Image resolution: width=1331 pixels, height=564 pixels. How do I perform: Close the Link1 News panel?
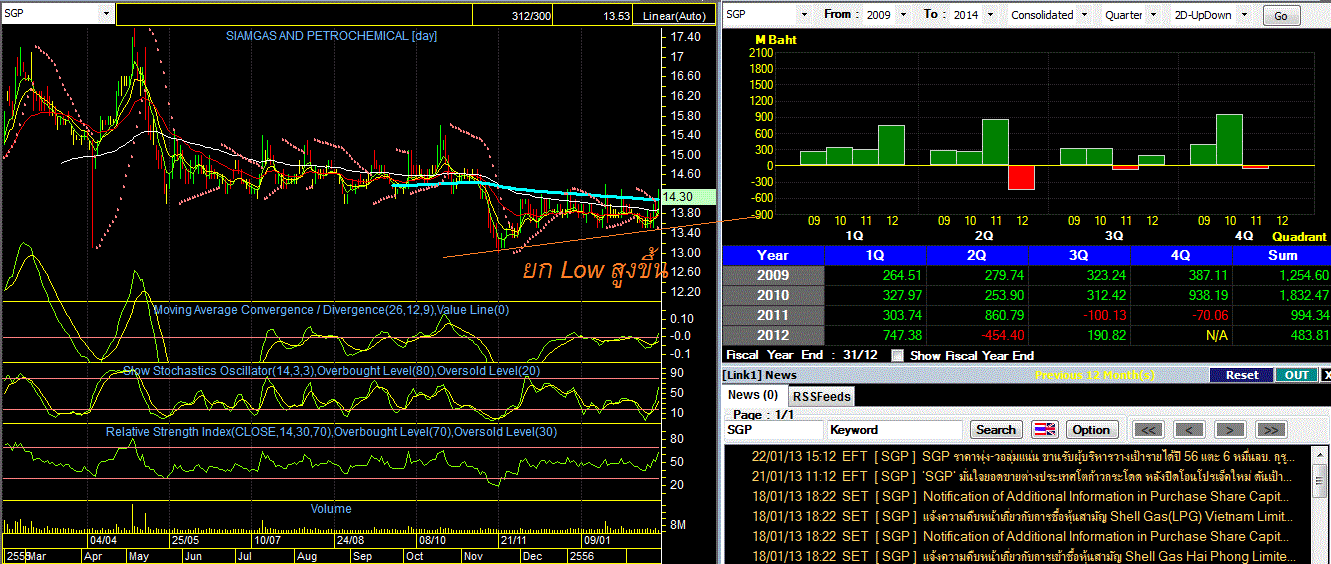1326,375
